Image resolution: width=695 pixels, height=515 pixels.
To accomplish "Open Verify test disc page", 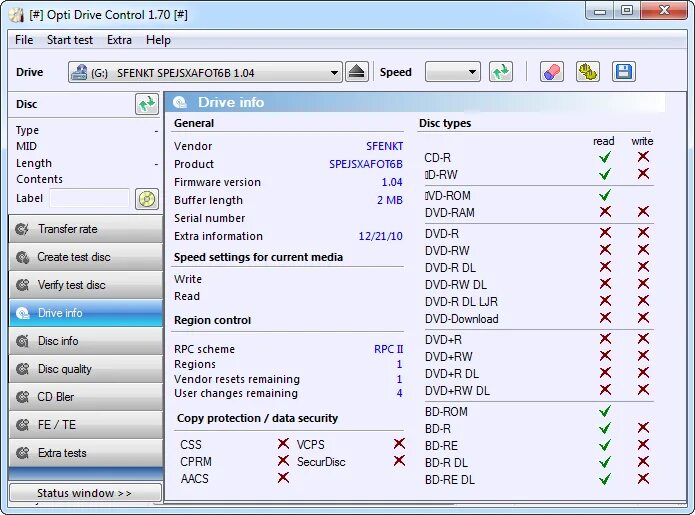I will click(86, 285).
